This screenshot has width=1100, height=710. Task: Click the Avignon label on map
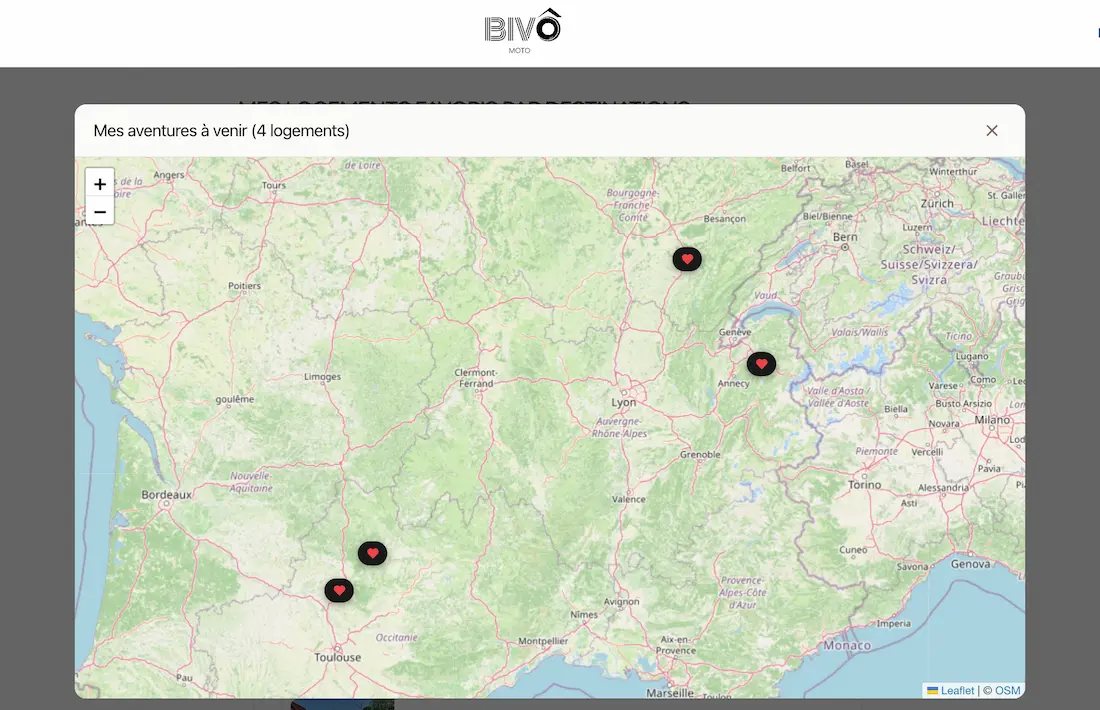[622, 602]
